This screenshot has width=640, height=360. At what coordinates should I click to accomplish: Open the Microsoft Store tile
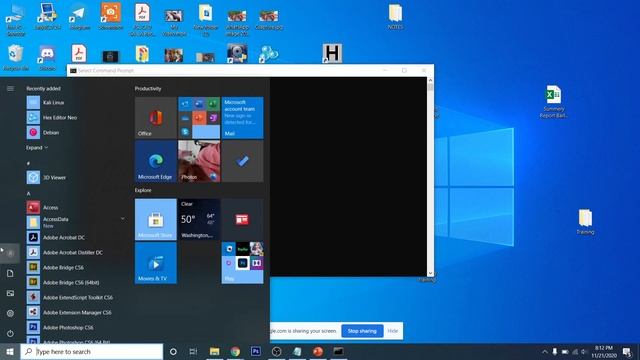click(x=156, y=219)
